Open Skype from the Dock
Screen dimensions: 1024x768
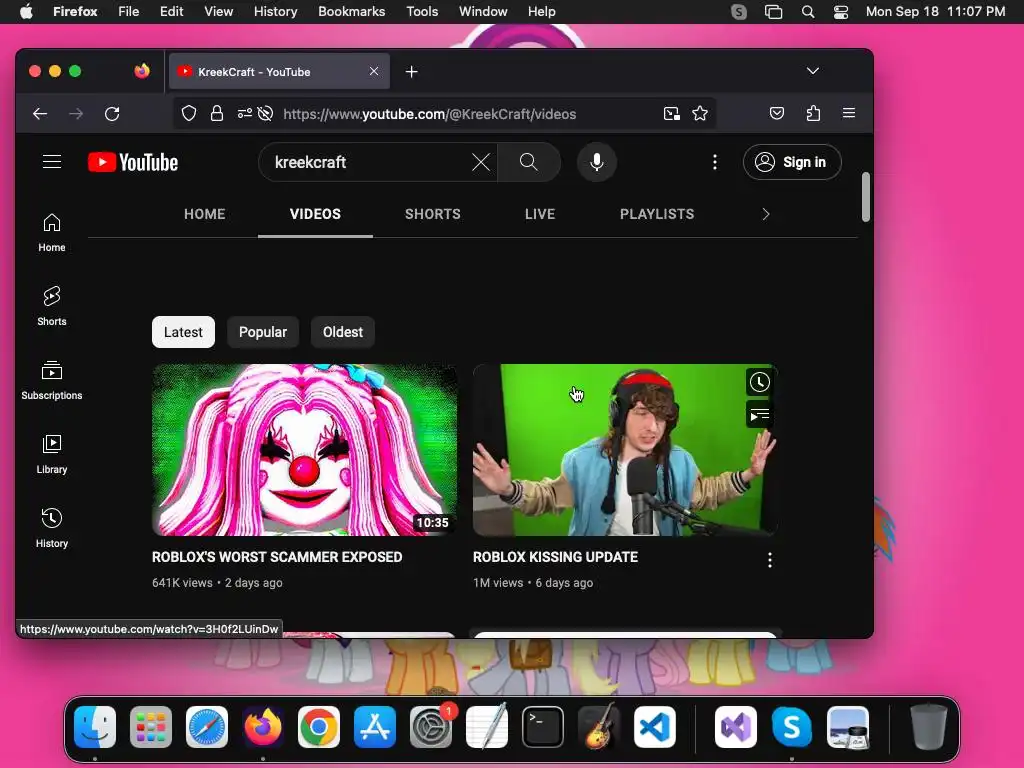pyautogui.click(x=792, y=727)
